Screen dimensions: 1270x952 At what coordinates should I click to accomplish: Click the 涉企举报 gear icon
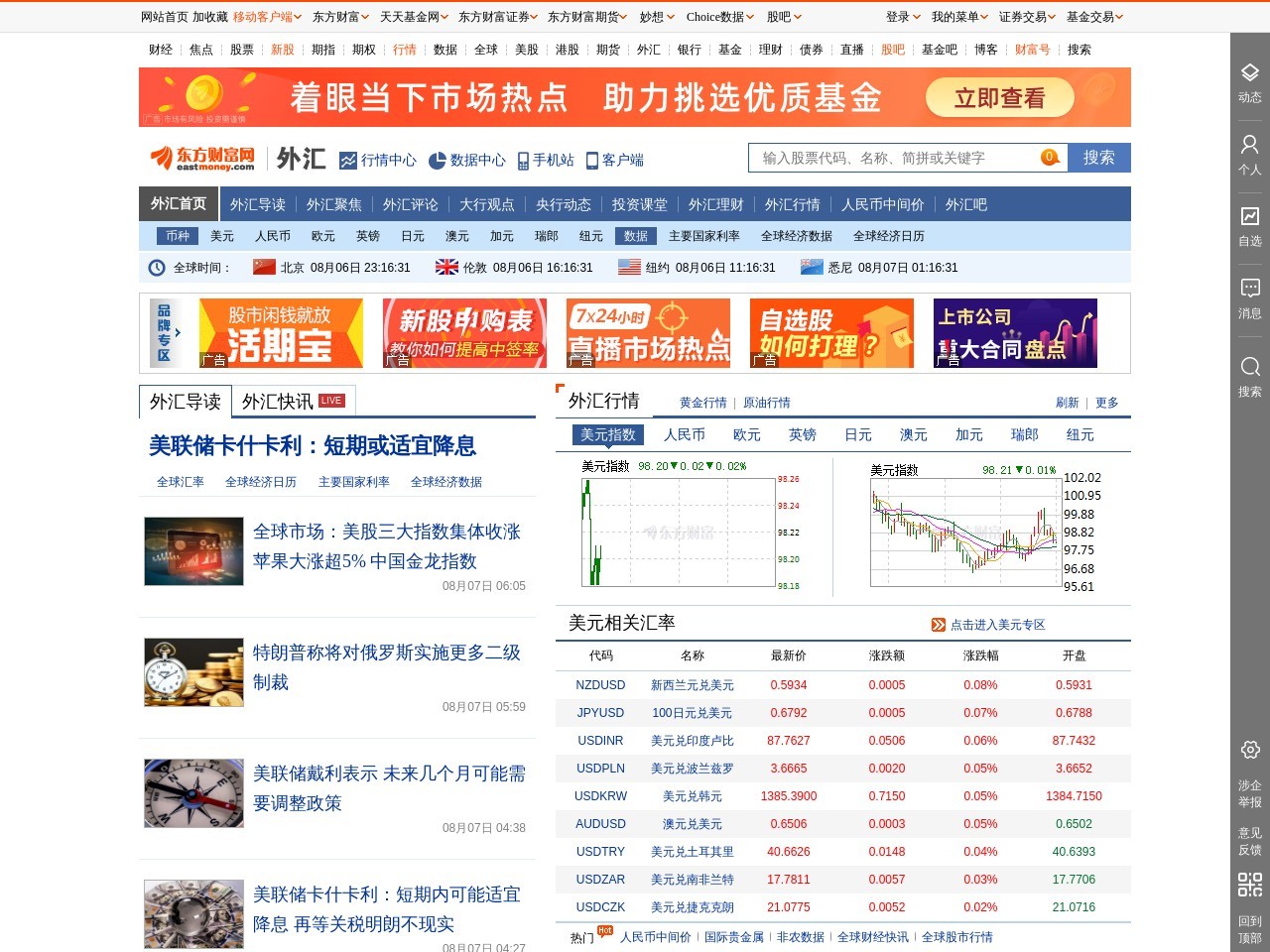(x=1248, y=751)
